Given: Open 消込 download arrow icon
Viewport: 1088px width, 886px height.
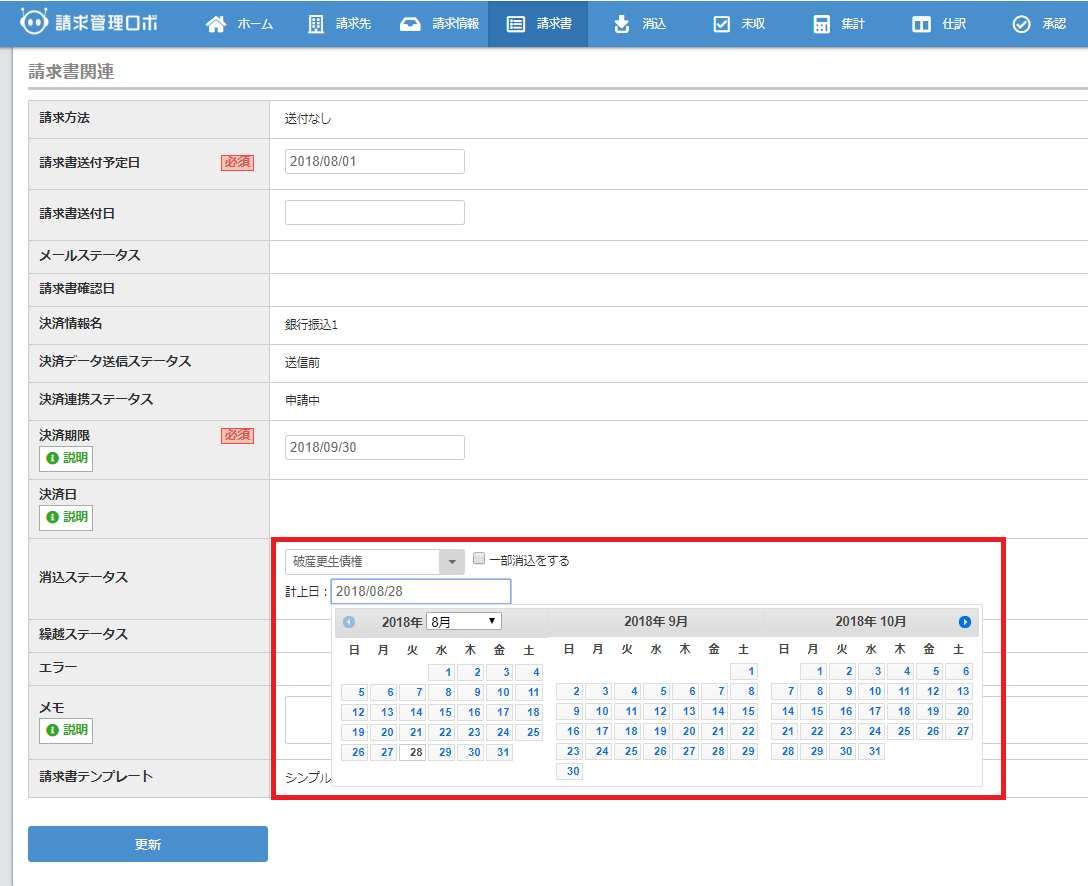Looking at the screenshot, I should click(622, 24).
